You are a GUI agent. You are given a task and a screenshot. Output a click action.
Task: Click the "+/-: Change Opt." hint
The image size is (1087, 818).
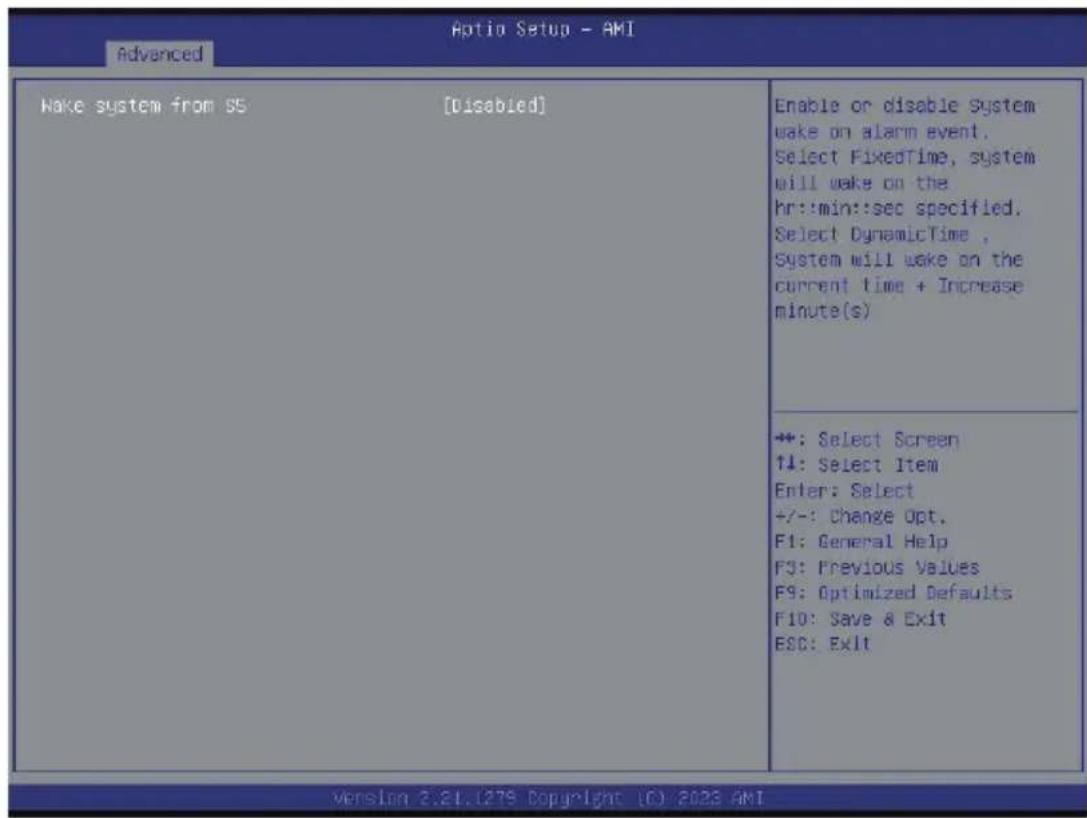click(860, 516)
